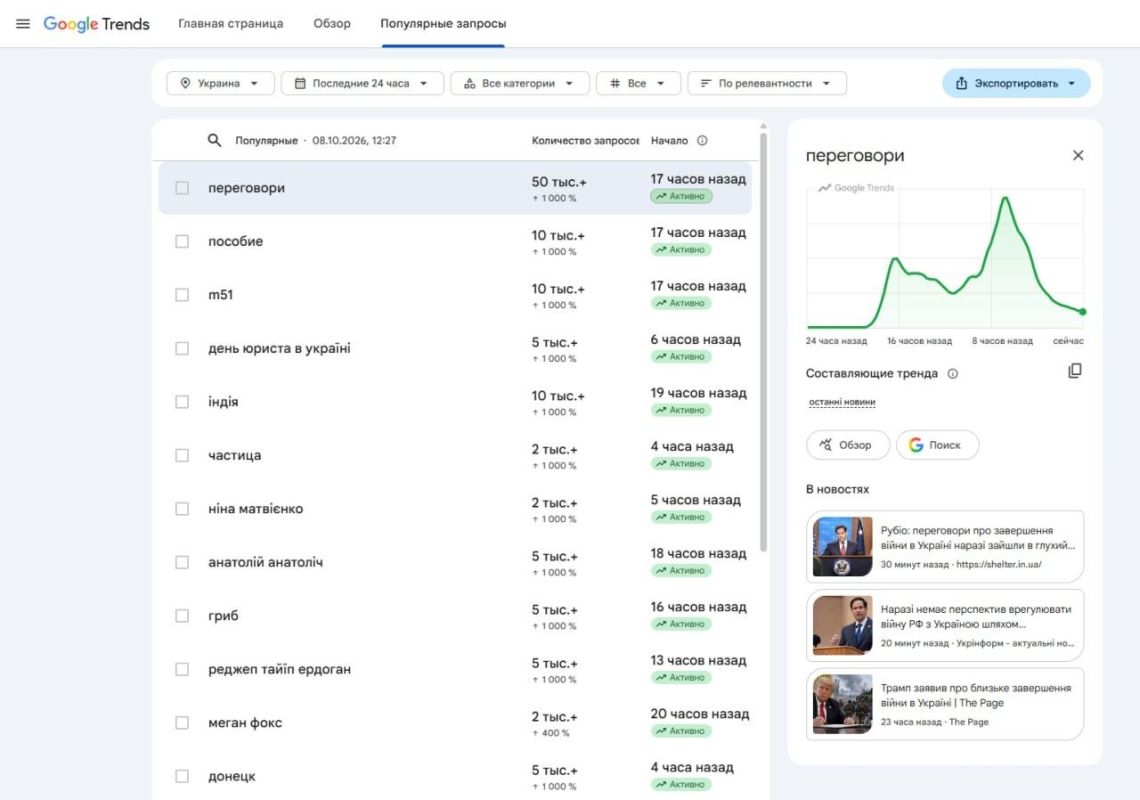Expand the Последние 24 часа time filter
Screen dimensions: 1140x800
pyautogui.click(x=362, y=83)
